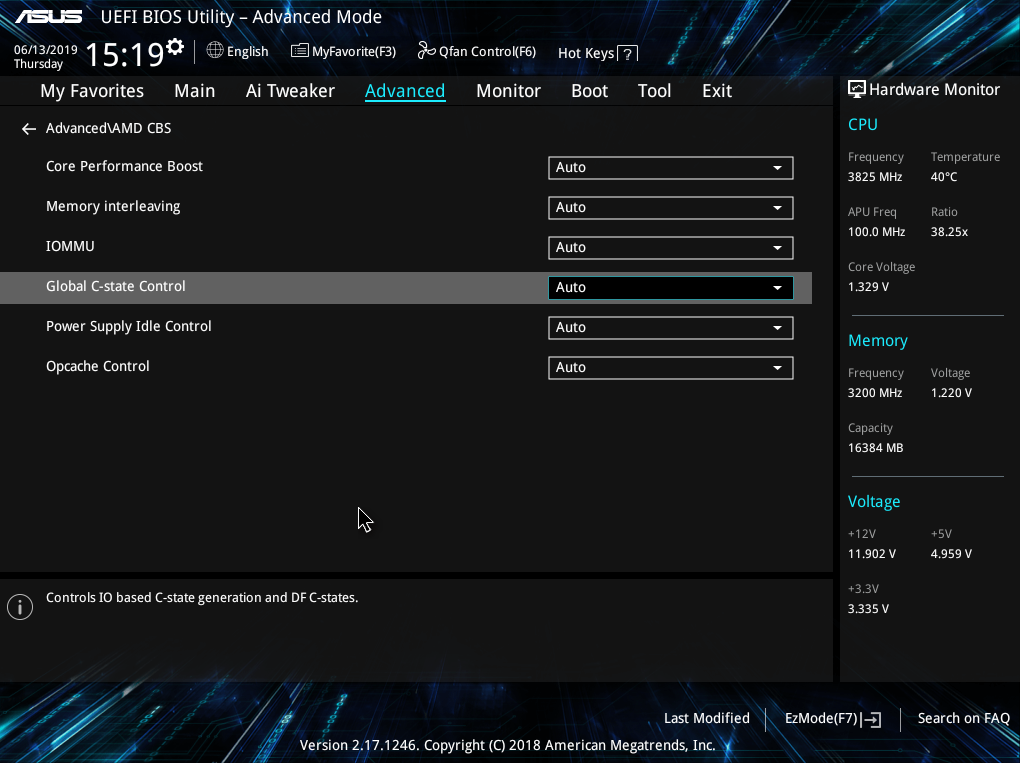The image size is (1020, 765).
Task: Click the Qfan fan icon
Action: (426, 50)
